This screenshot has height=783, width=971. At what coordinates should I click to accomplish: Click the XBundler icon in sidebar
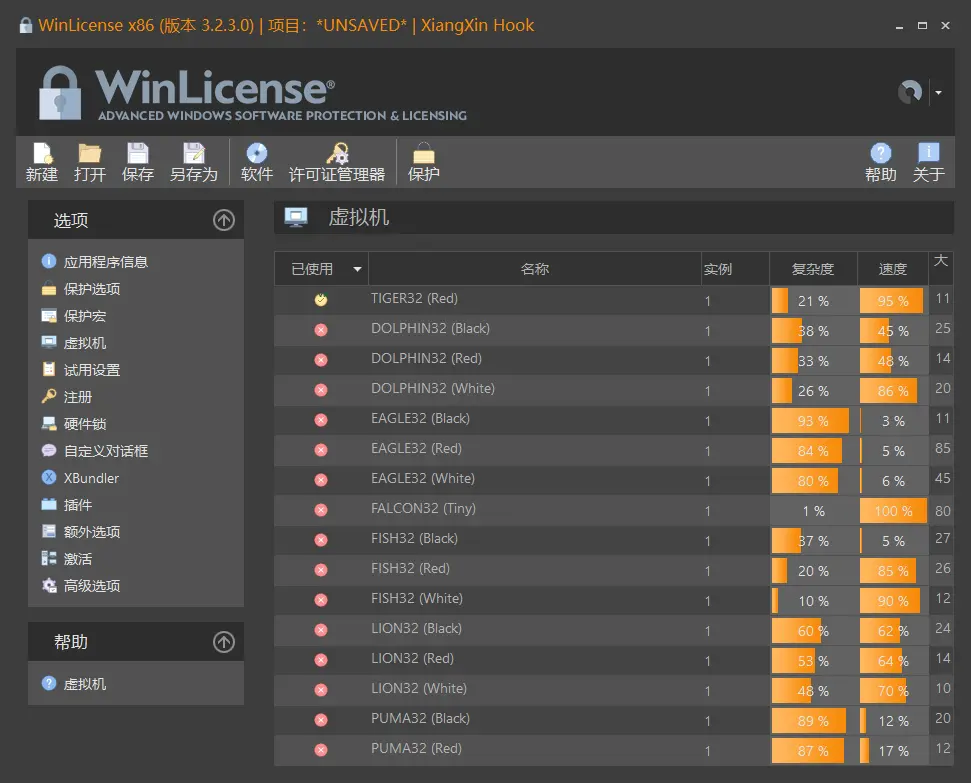[49, 477]
